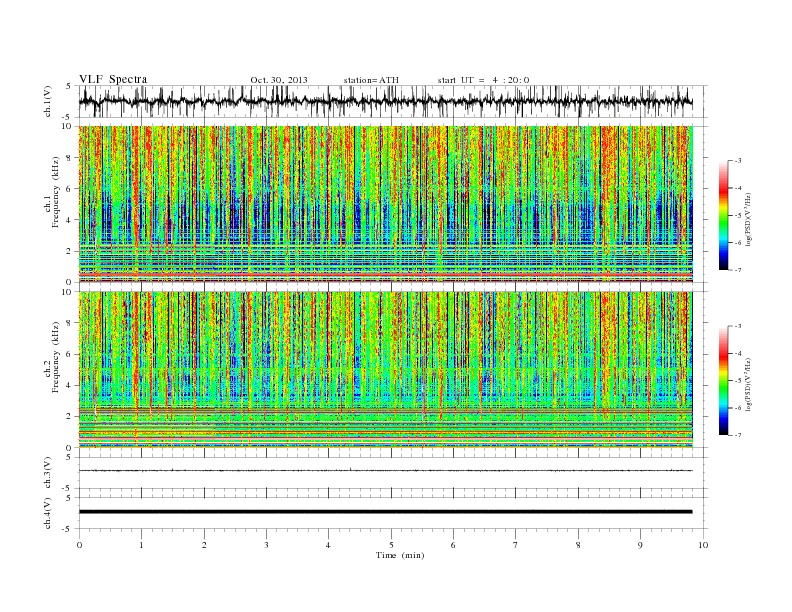792x612 pixels.
Task: Click the log(PSD) label beside ch.1 color bar
Action: [748, 220]
